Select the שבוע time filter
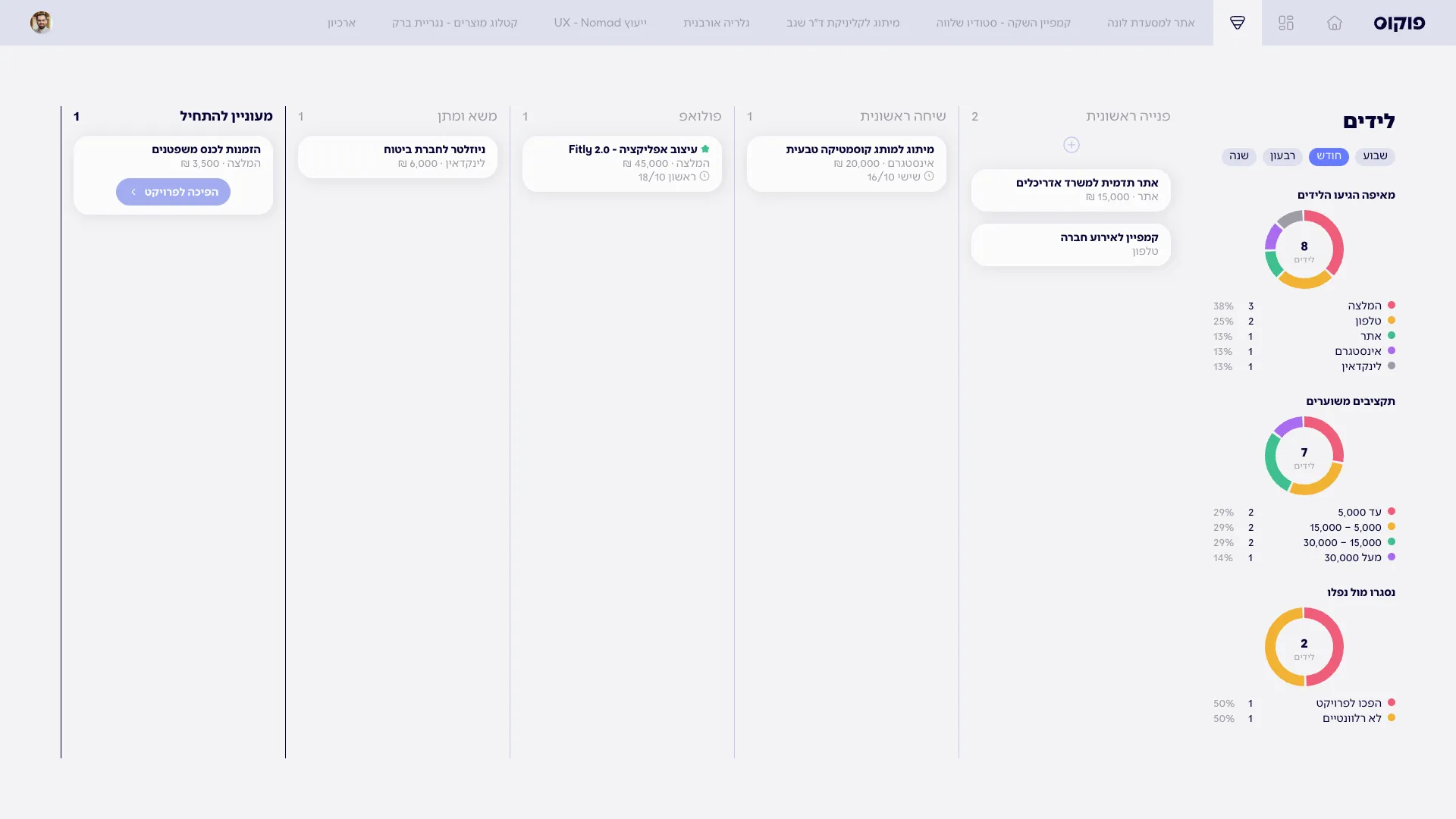 tap(1375, 156)
